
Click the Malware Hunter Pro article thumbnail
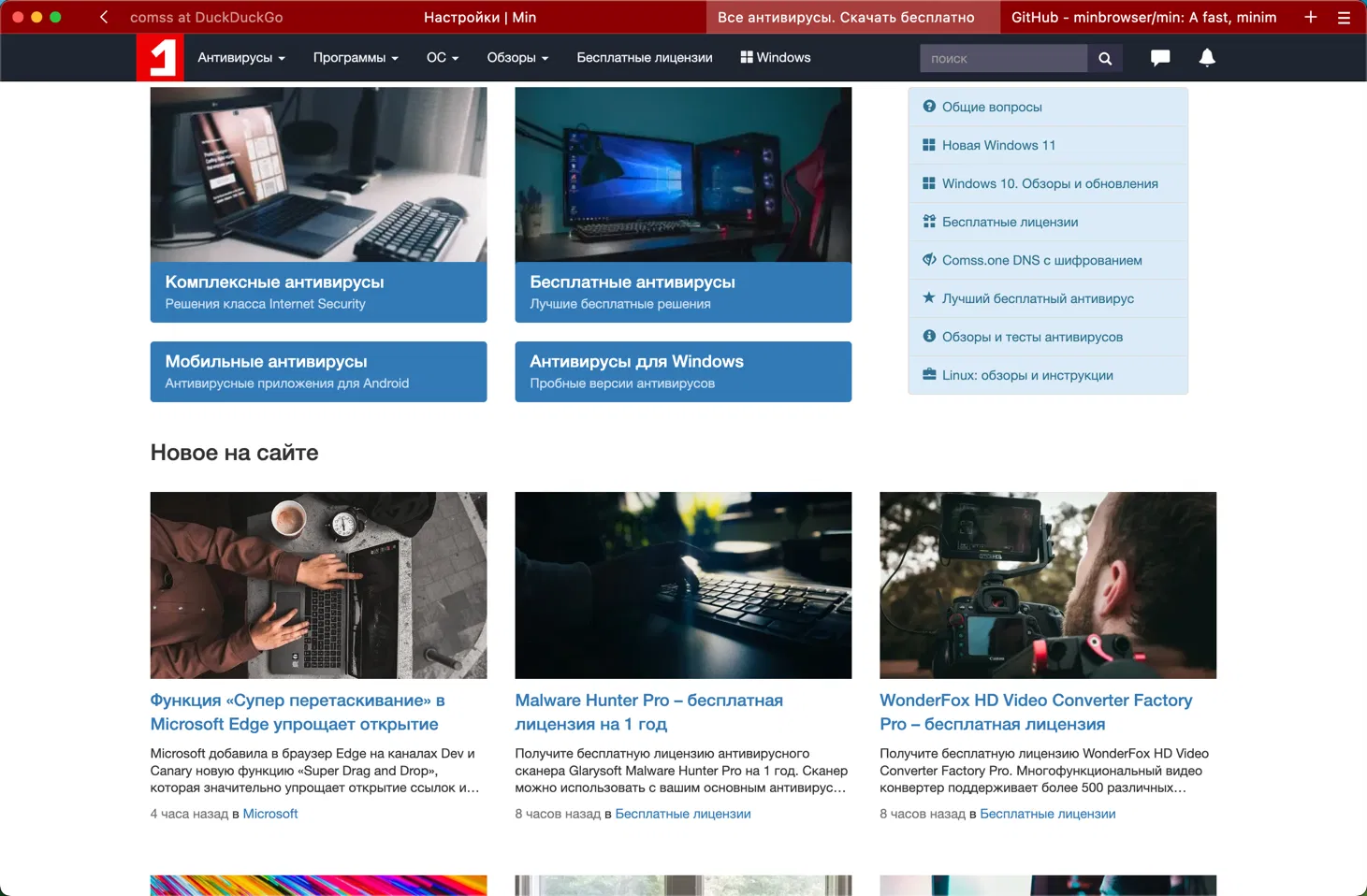tap(683, 585)
